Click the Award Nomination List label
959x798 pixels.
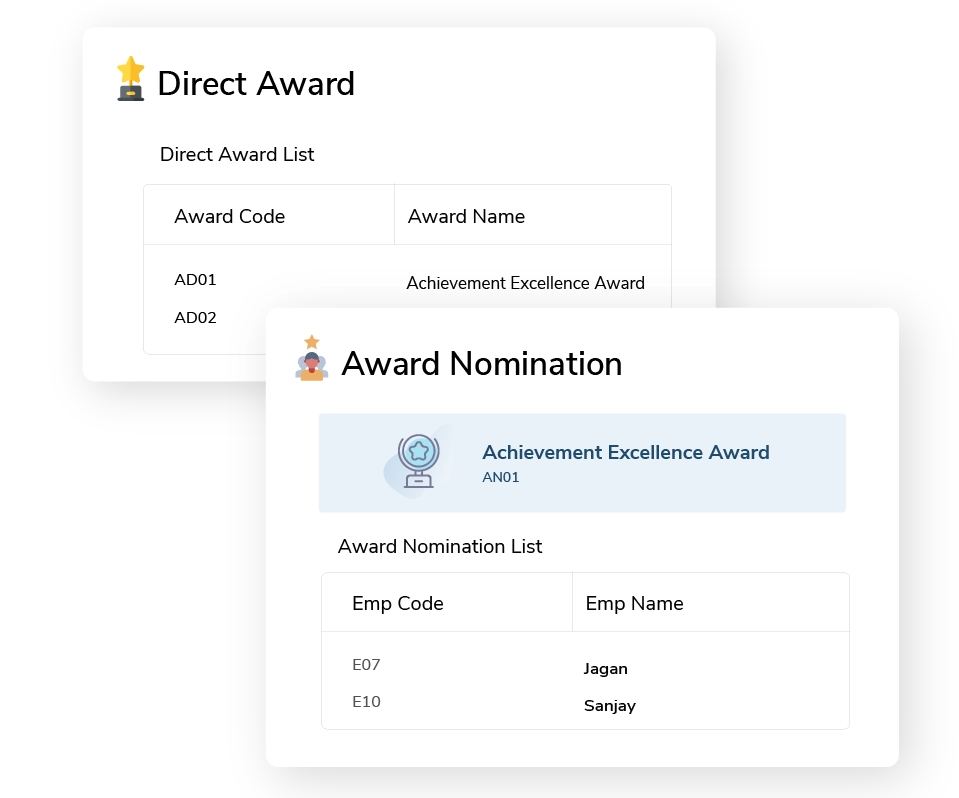(440, 546)
